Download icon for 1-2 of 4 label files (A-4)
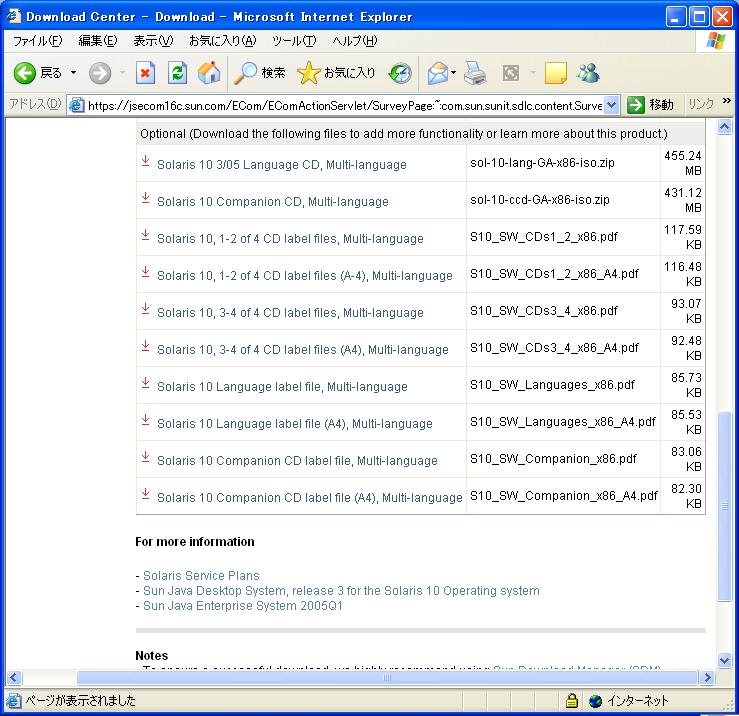Viewport: 739px width, 716px height. tap(146, 272)
